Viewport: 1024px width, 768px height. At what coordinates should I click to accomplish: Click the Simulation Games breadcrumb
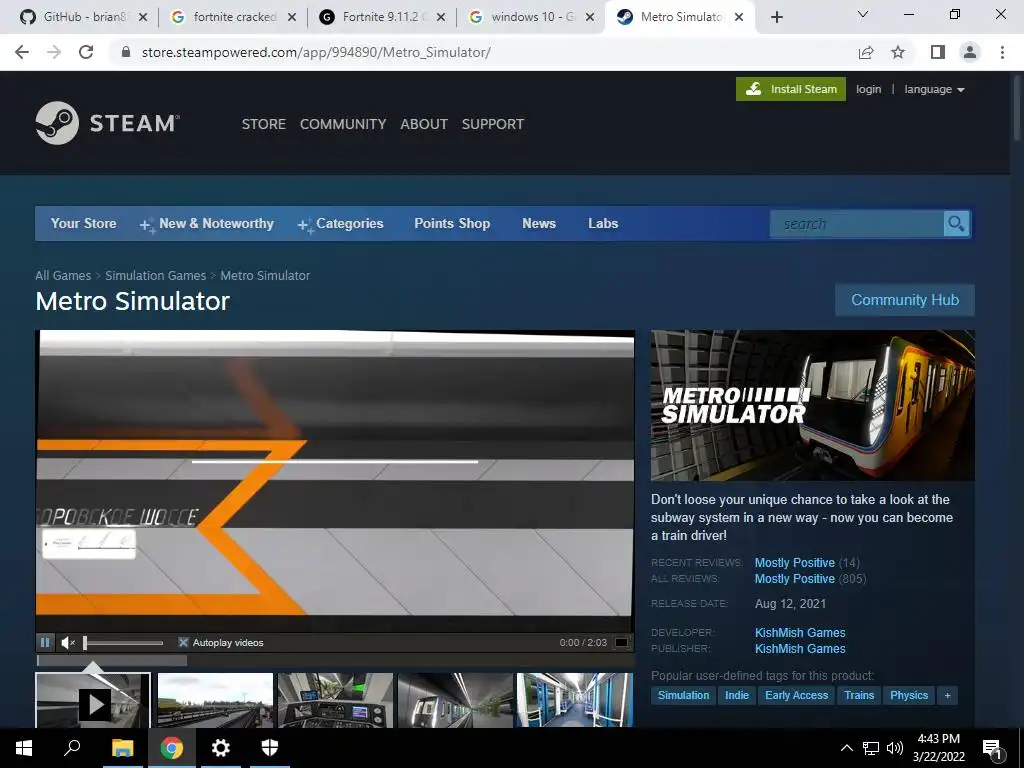(x=155, y=276)
